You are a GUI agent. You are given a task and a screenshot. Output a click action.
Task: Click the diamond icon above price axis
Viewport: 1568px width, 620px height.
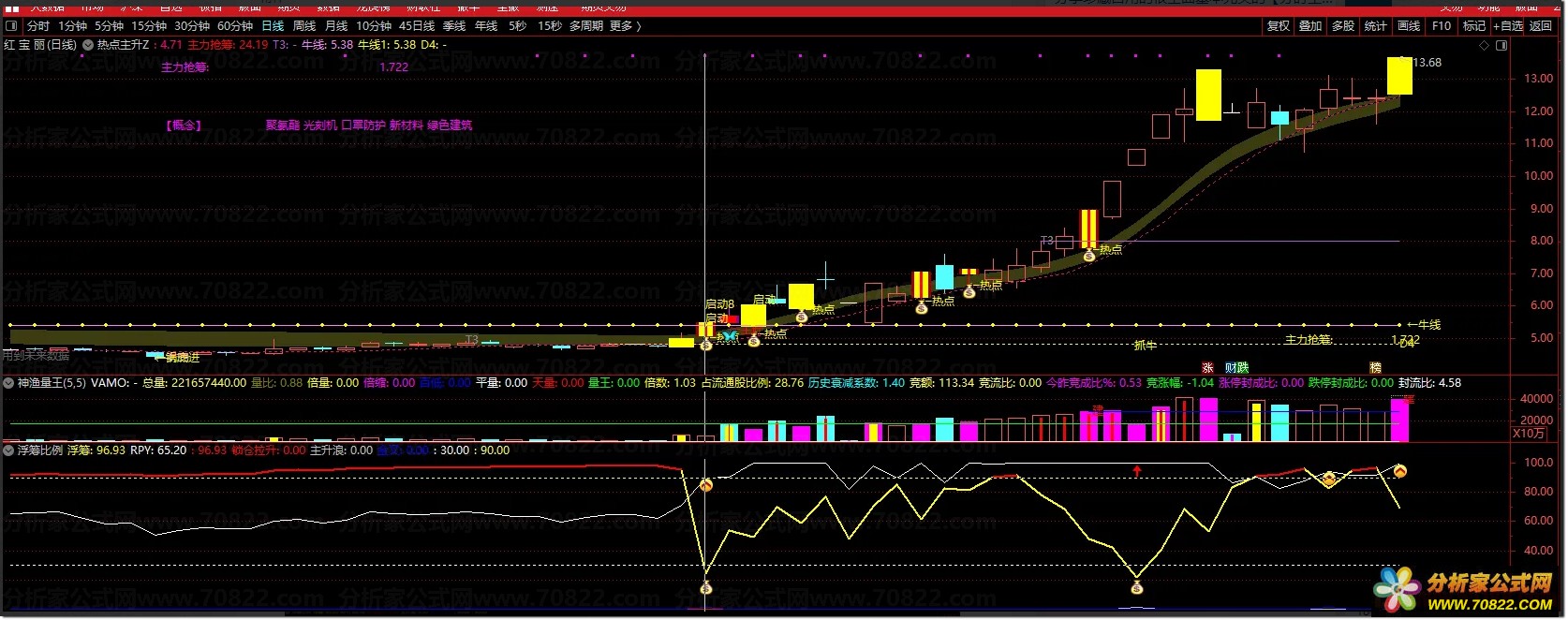1483,44
